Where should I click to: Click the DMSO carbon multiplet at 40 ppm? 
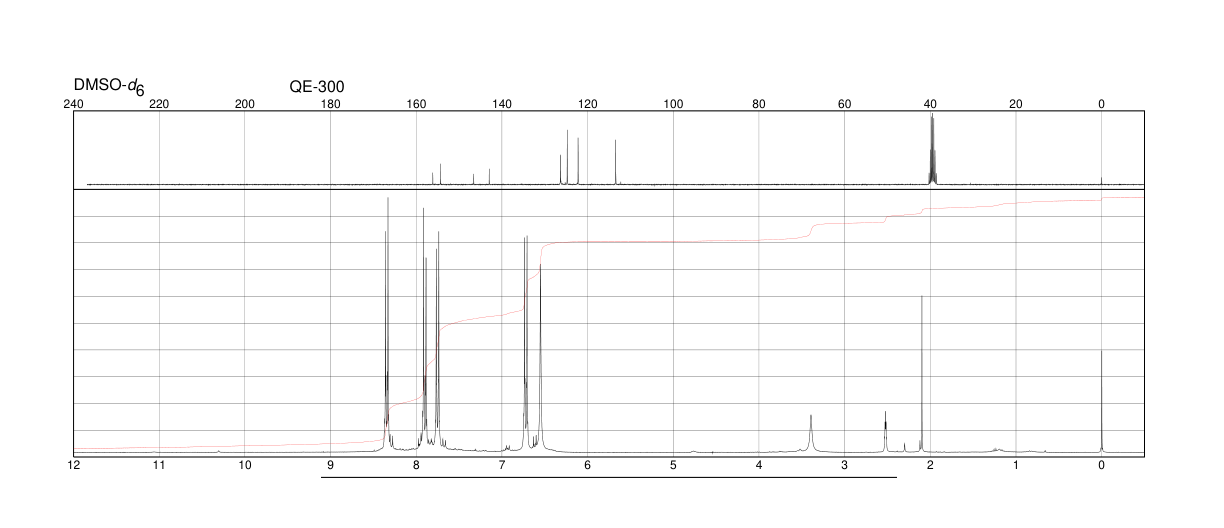coord(931,148)
